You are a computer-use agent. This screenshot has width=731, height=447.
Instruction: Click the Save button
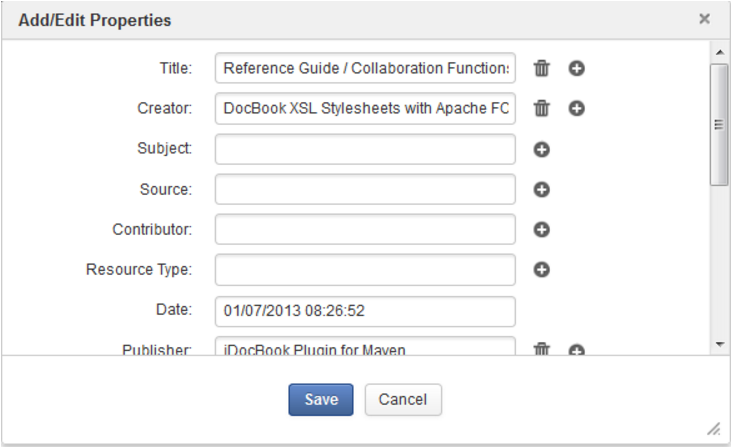[x=321, y=399]
